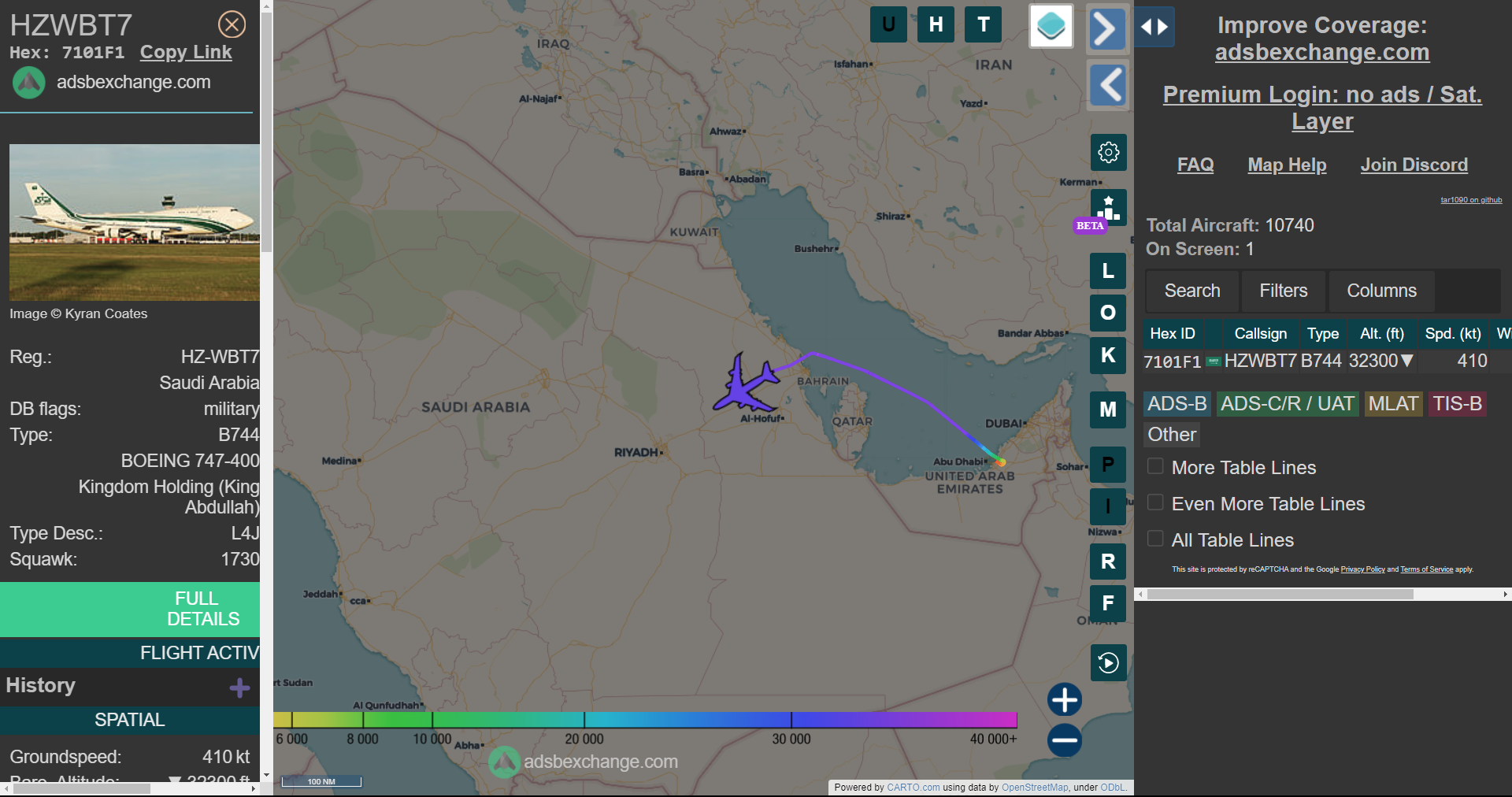Open map settings gear
This screenshot has width=1512, height=797.
pos(1109,152)
